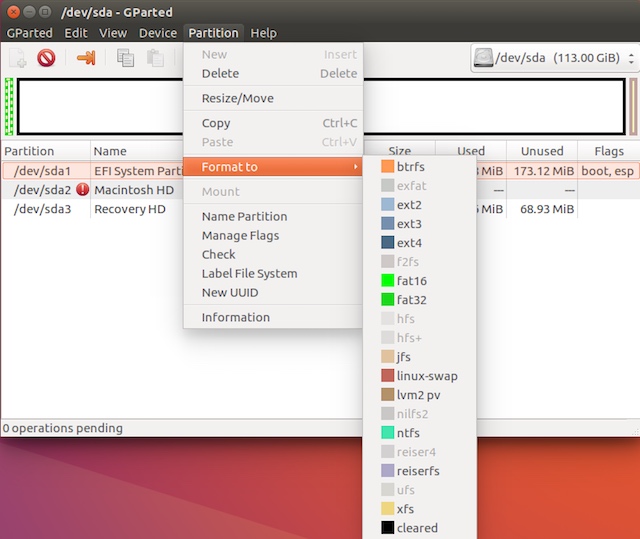Choose jfs file system option

click(x=419, y=357)
